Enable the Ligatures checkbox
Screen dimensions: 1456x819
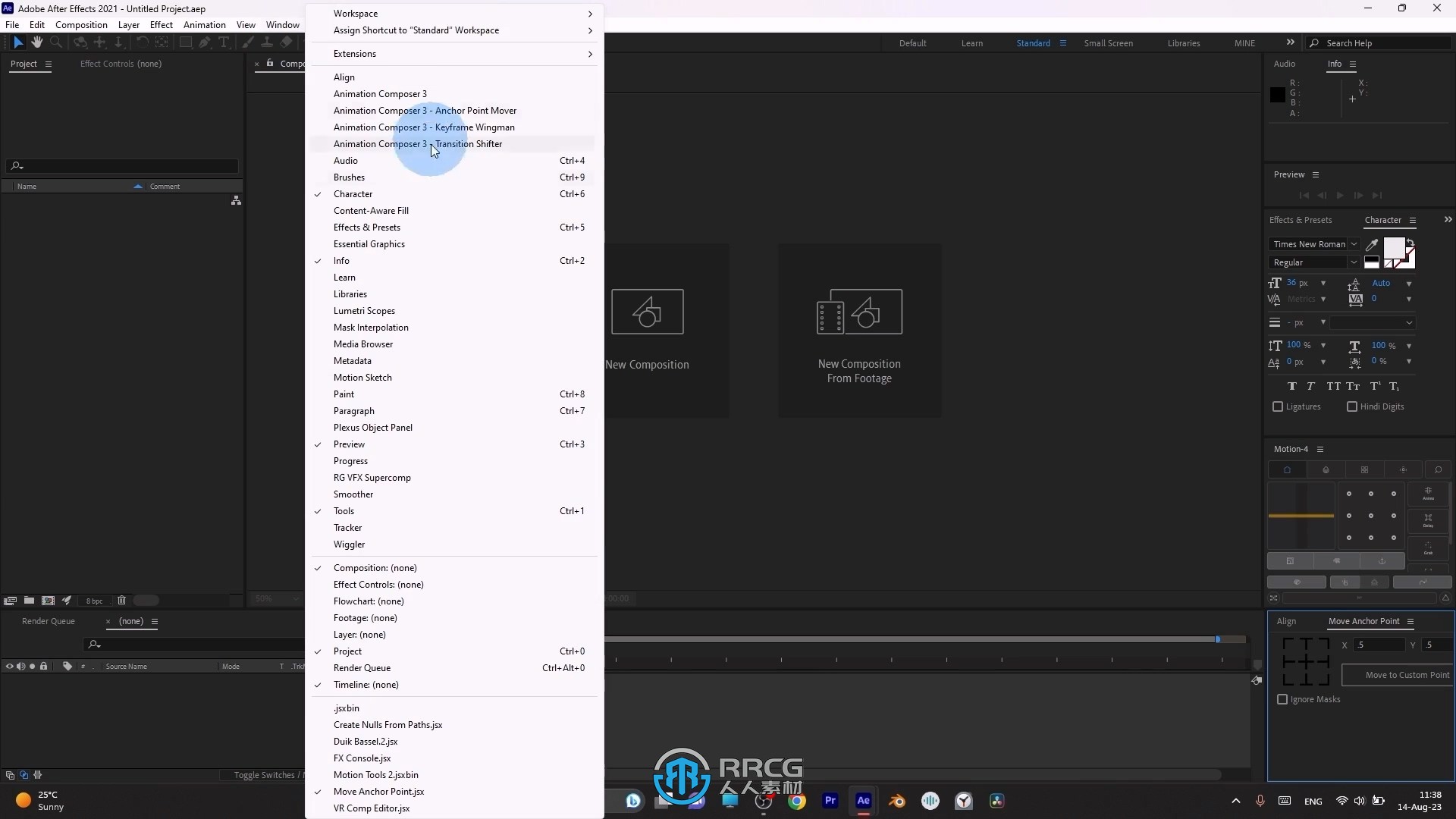[x=1278, y=407]
